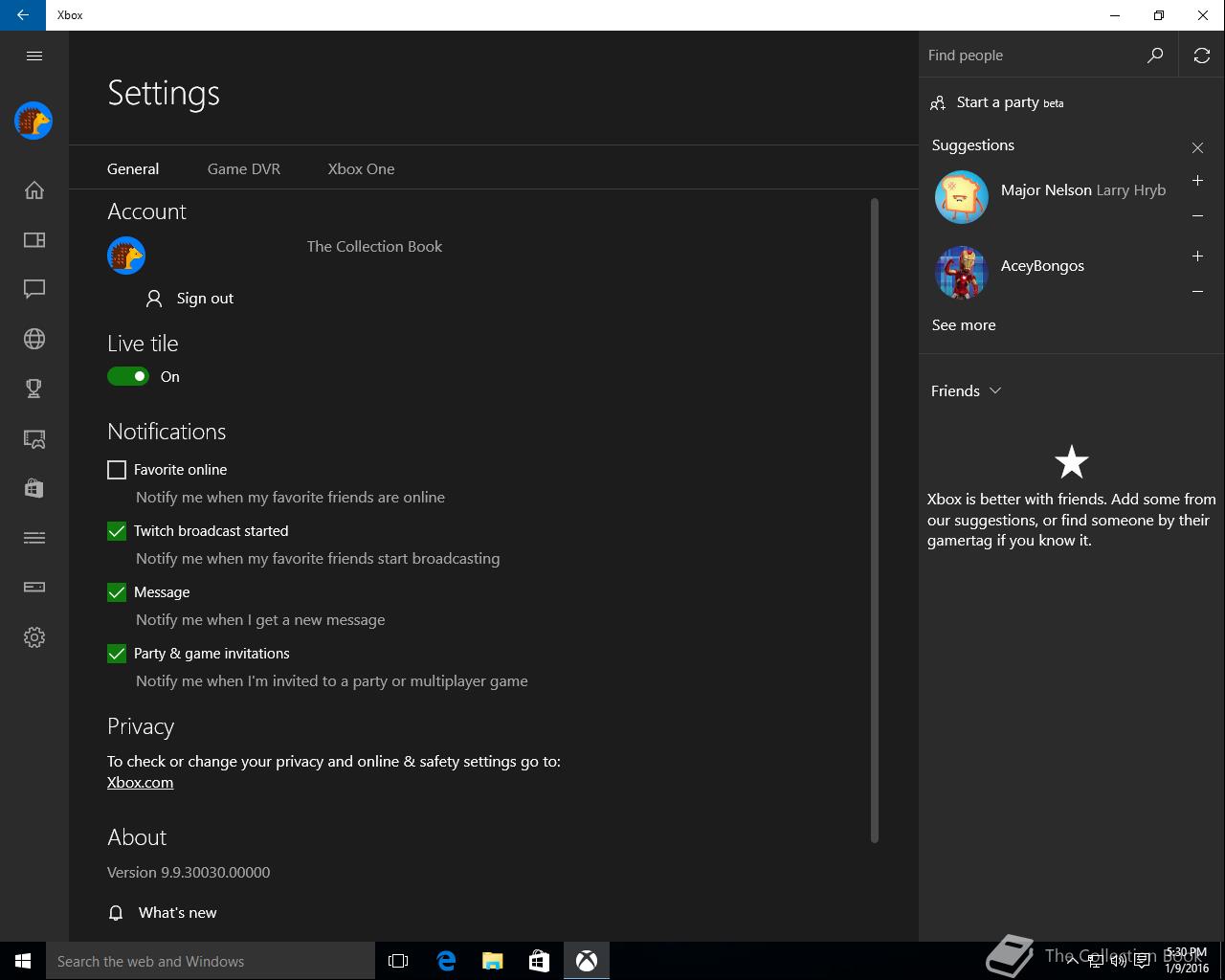
Task: Uncheck Twitch broadcast started notification
Action: [117, 531]
